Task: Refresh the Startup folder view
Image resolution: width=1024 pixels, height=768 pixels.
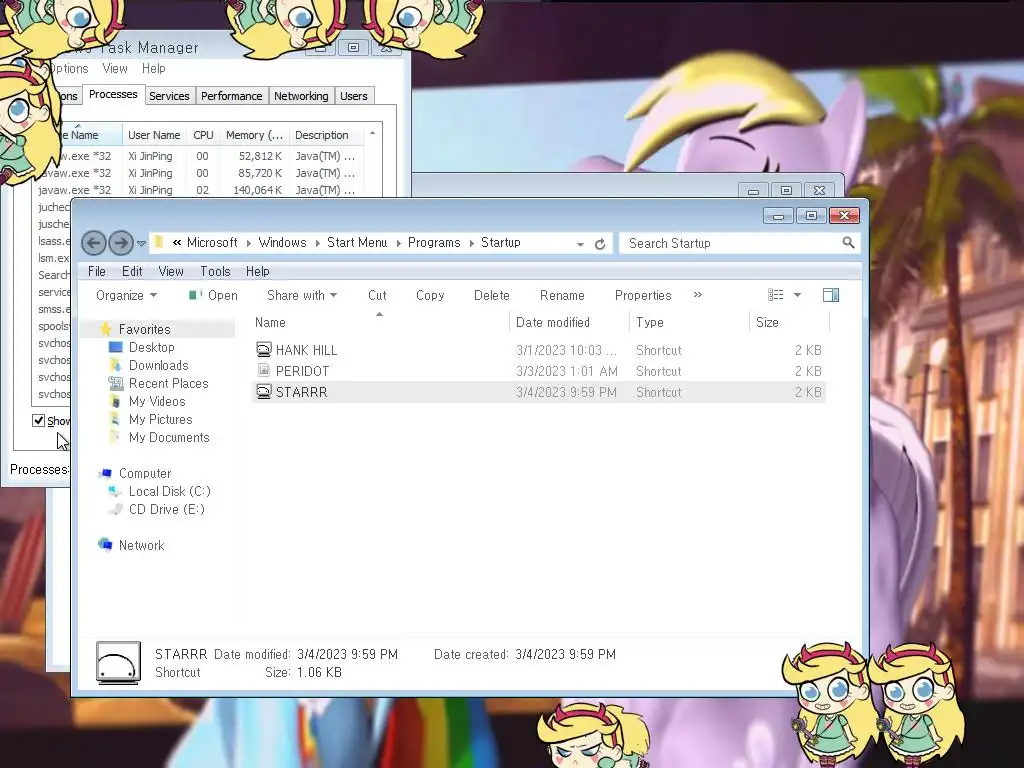Action: 600,244
